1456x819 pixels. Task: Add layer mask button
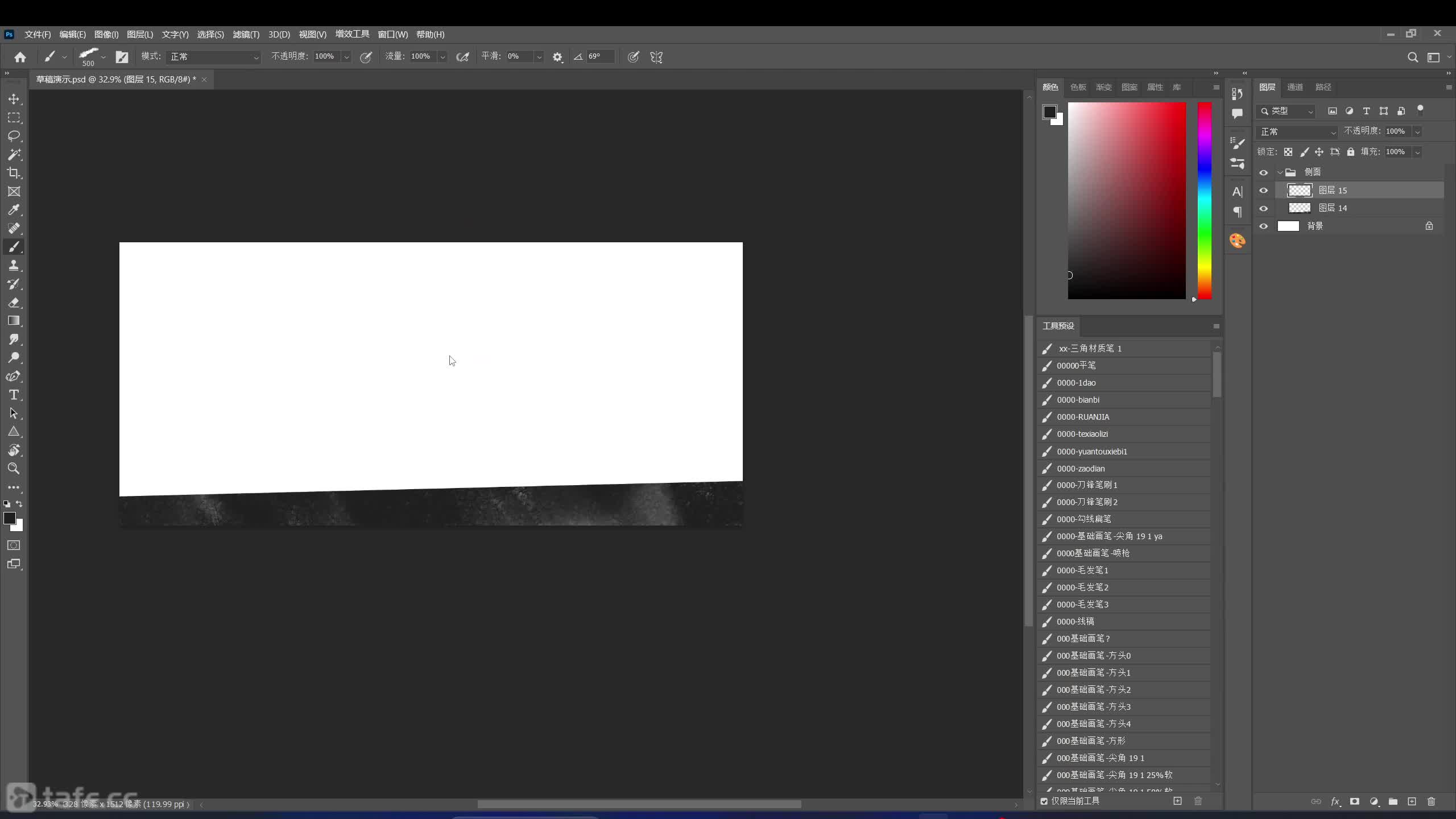[x=1354, y=801]
